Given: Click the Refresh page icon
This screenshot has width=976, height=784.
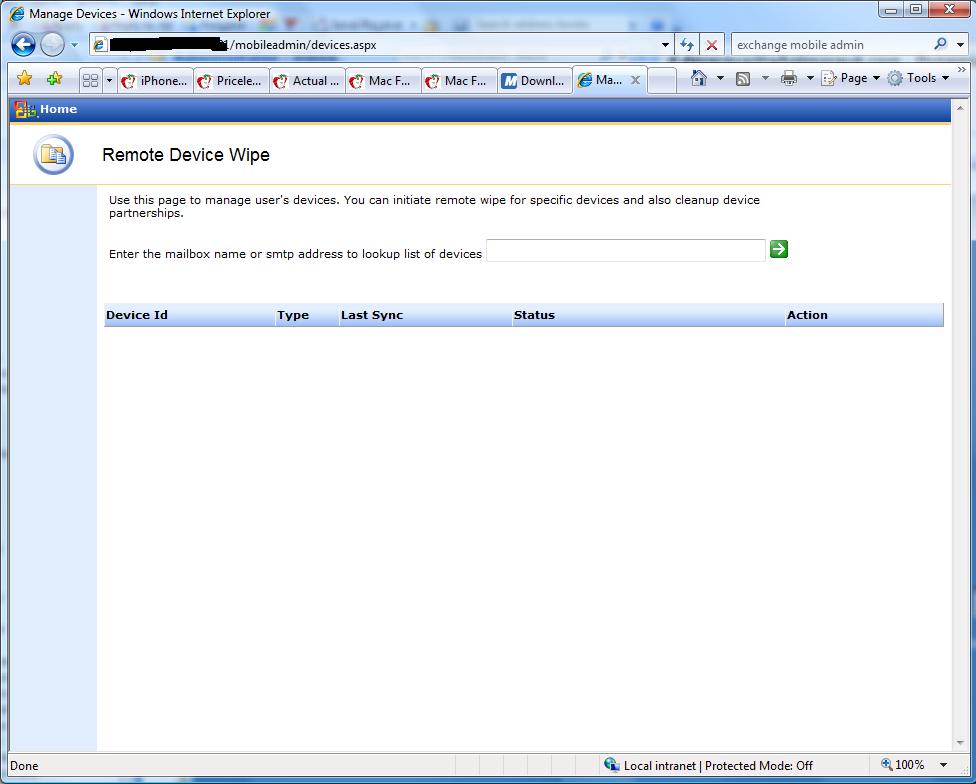Looking at the screenshot, I should point(687,45).
